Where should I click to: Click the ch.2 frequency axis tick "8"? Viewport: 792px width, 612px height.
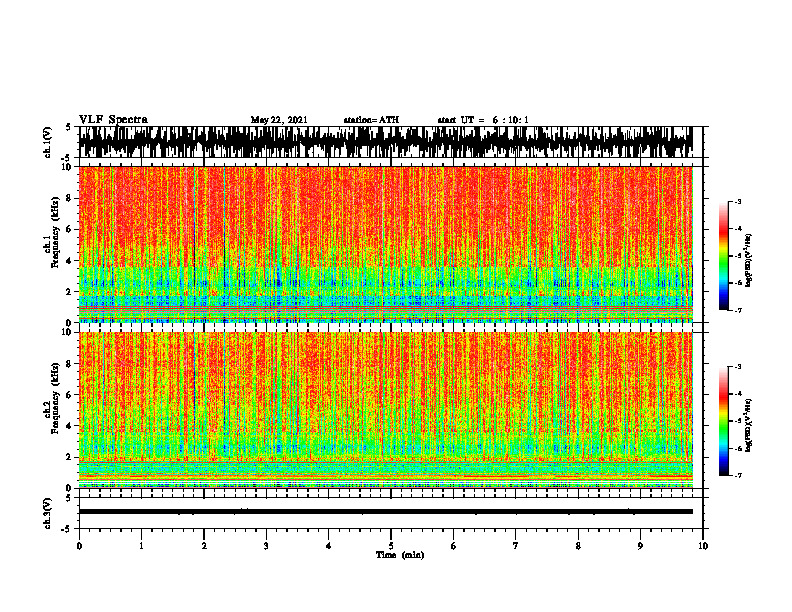pos(69,363)
